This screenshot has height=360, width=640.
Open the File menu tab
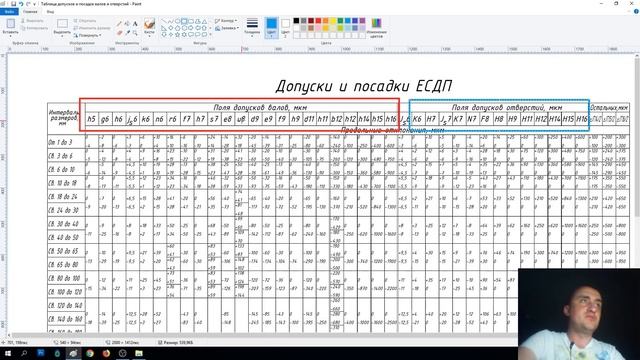(x=9, y=12)
